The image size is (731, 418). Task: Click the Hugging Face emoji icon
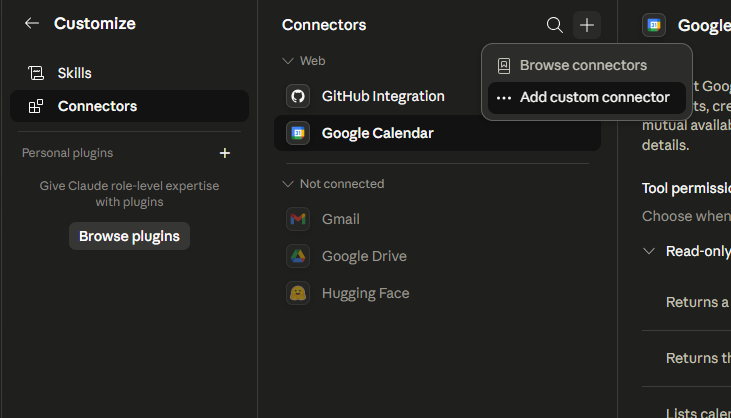tap(298, 294)
